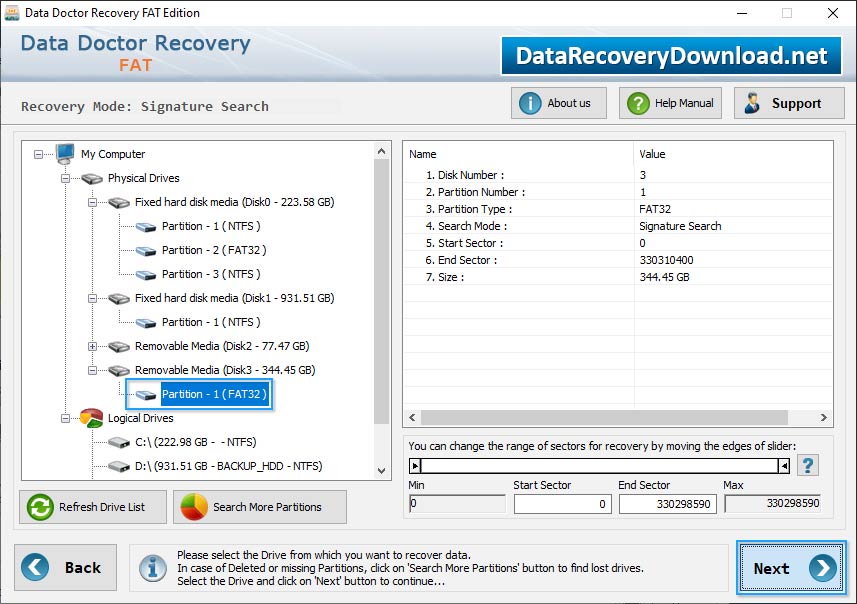The height and width of the screenshot is (604, 857).
Task: Click the slider help question mark icon
Action: (x=808, y=466)
